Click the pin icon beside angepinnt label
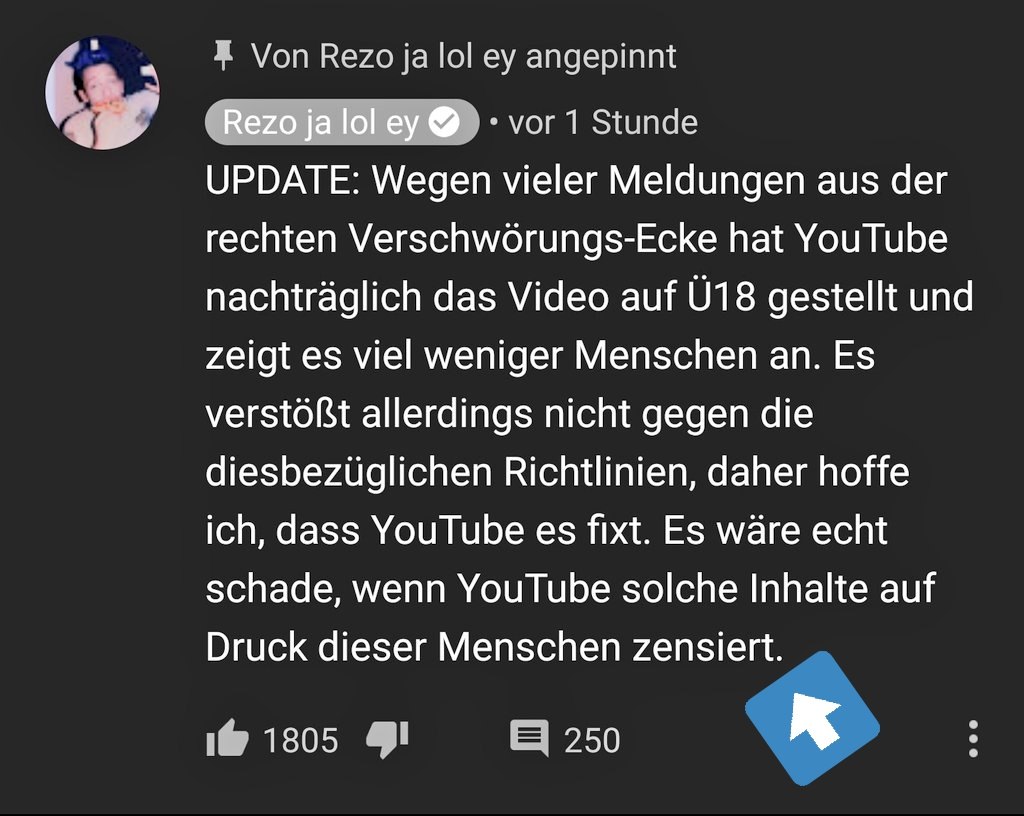1024x816 pixels. click(223, 55)
